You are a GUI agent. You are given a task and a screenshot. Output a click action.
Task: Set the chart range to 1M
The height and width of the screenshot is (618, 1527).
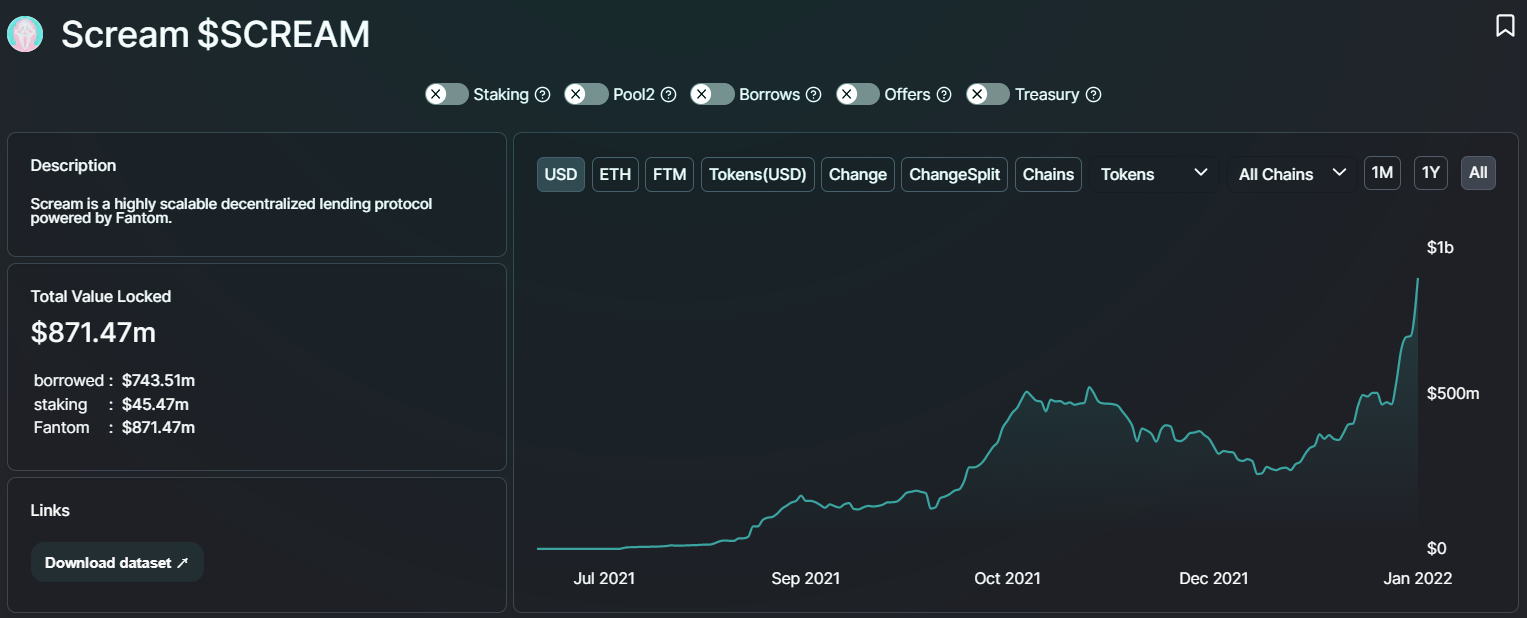coord(1382,173)
